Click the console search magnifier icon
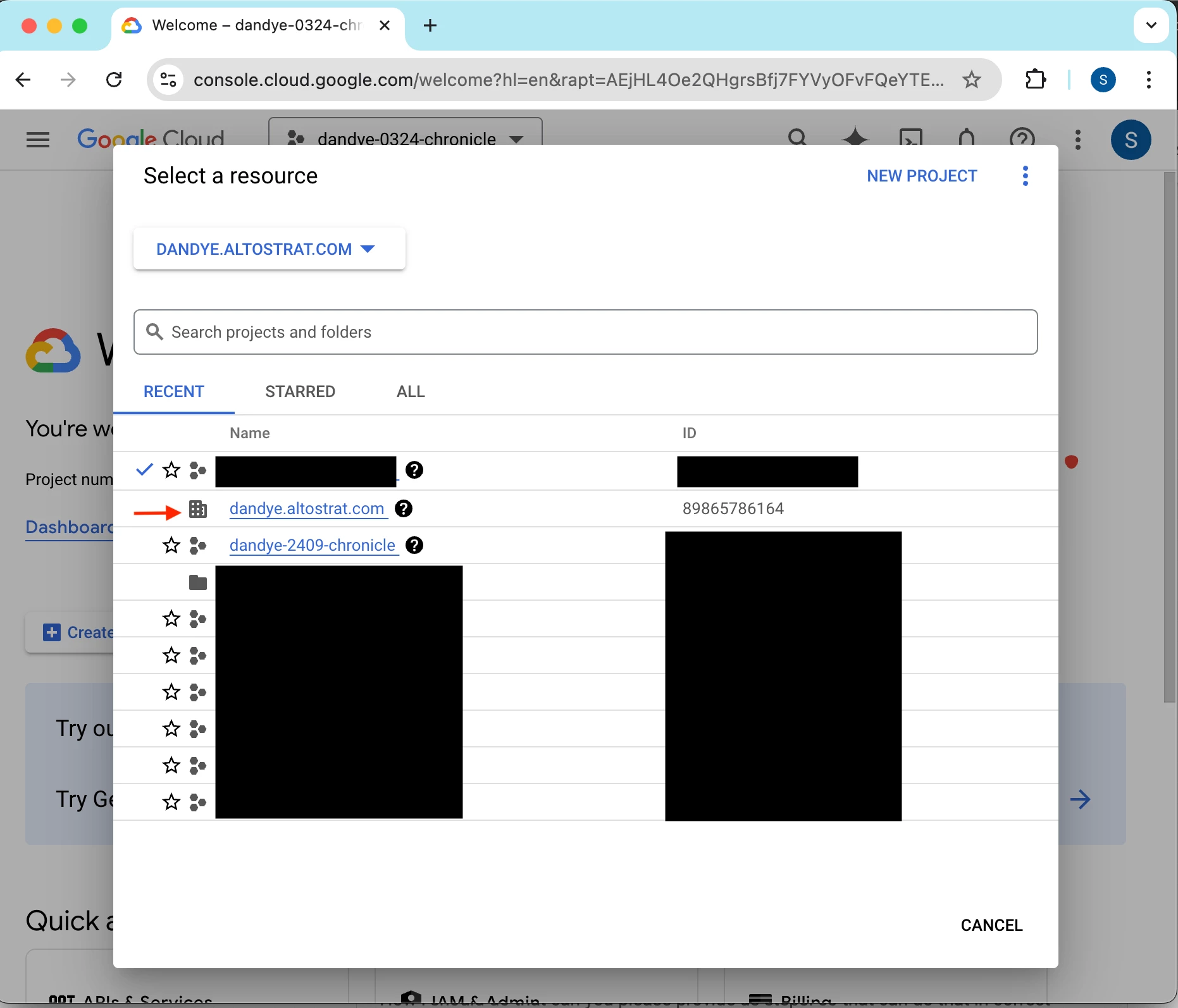 pos(798,138)
